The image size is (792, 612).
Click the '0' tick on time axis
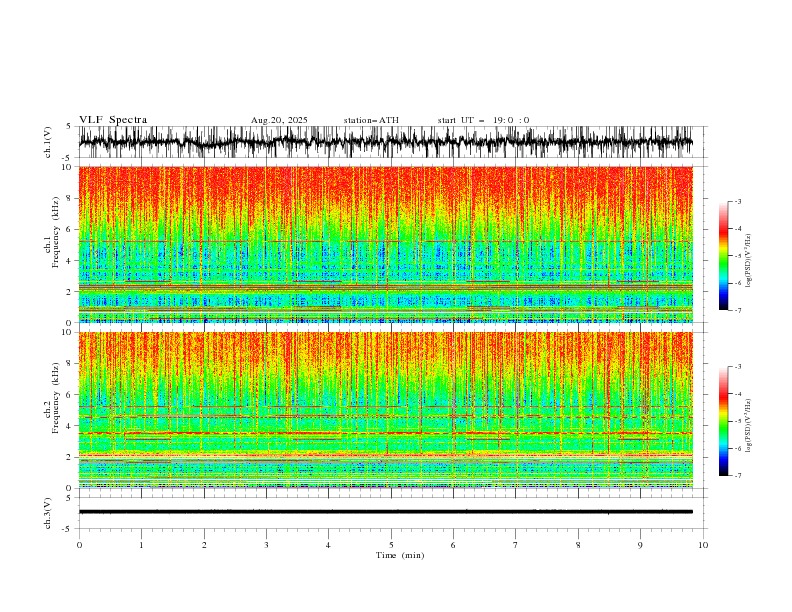pyautogui.click(x=79, y=545)
